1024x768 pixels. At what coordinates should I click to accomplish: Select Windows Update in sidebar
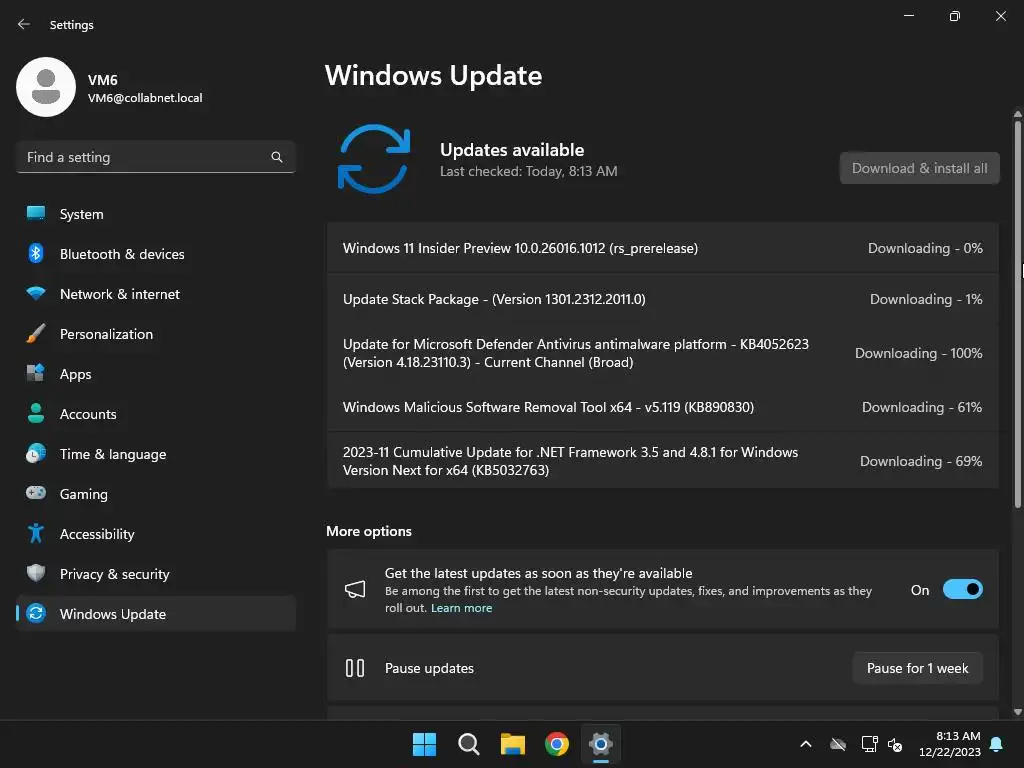click(x=155, y=613)
